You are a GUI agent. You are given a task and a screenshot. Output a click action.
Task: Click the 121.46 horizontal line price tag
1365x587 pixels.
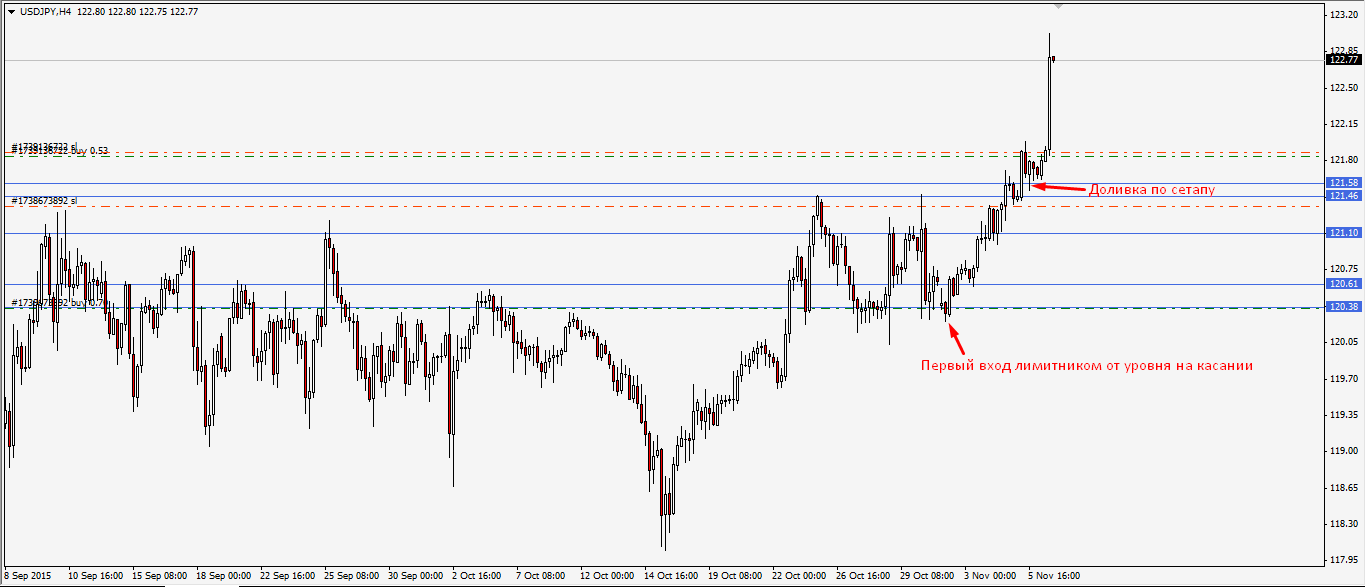tap(1343, 196)
